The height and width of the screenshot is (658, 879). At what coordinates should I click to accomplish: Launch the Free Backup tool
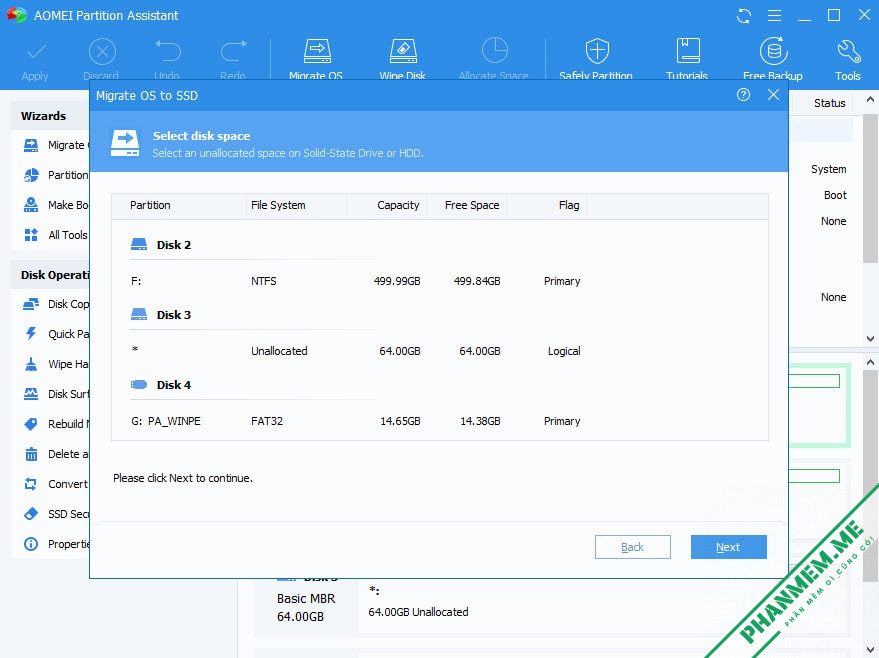[774, 51]
